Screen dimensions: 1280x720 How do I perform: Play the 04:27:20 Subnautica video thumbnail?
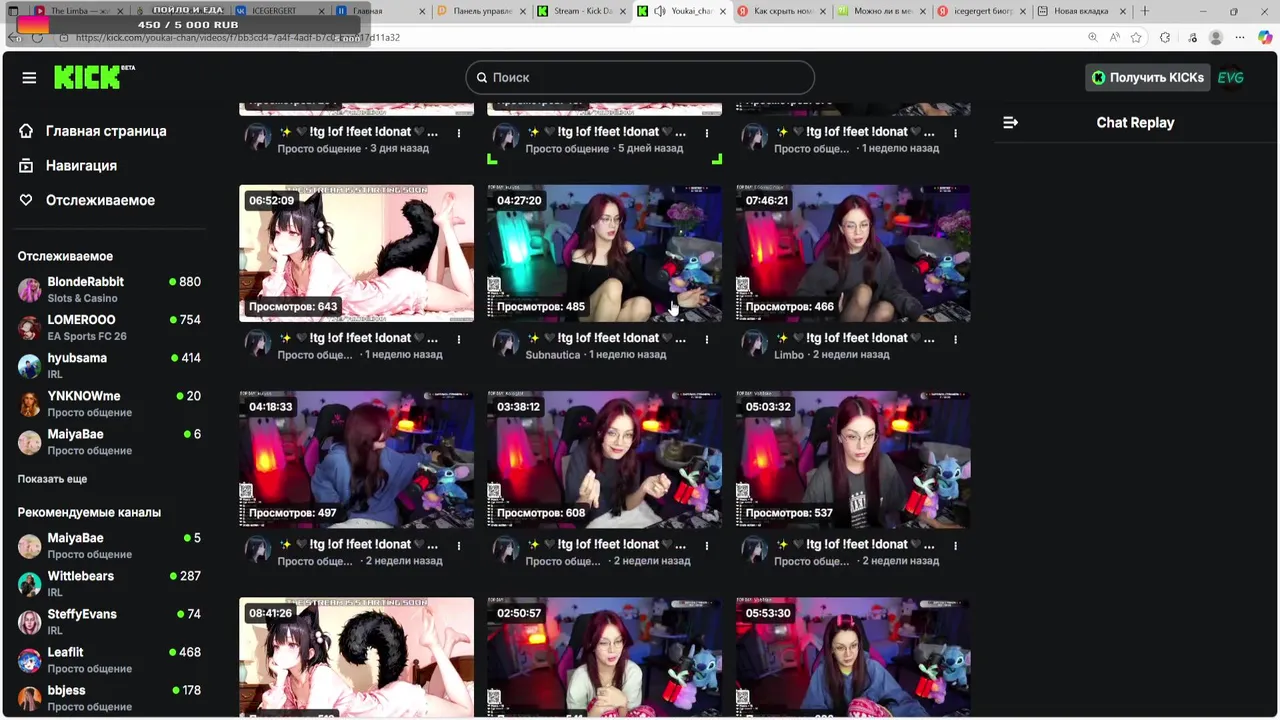tap(604, 252)
